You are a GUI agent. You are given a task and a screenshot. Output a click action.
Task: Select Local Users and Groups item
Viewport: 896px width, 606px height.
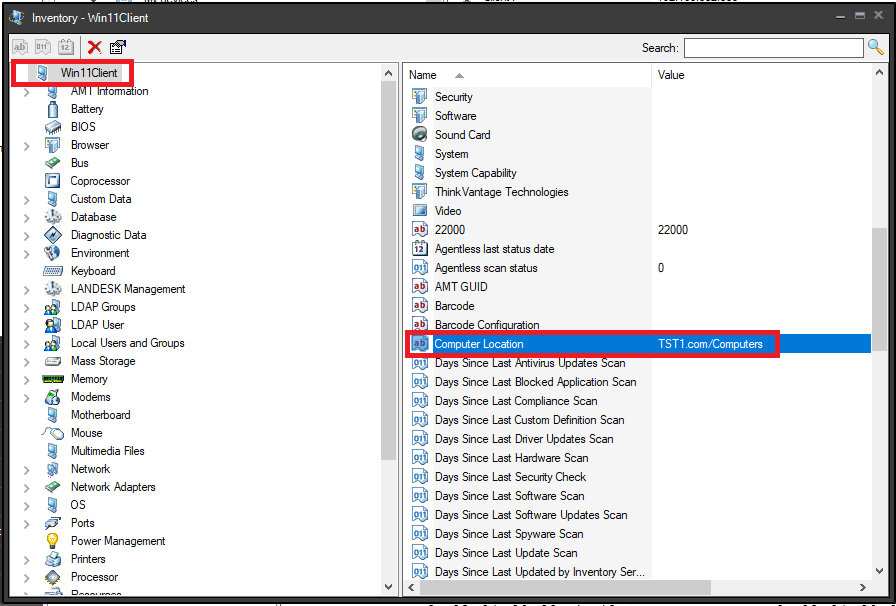click(127, 343)
